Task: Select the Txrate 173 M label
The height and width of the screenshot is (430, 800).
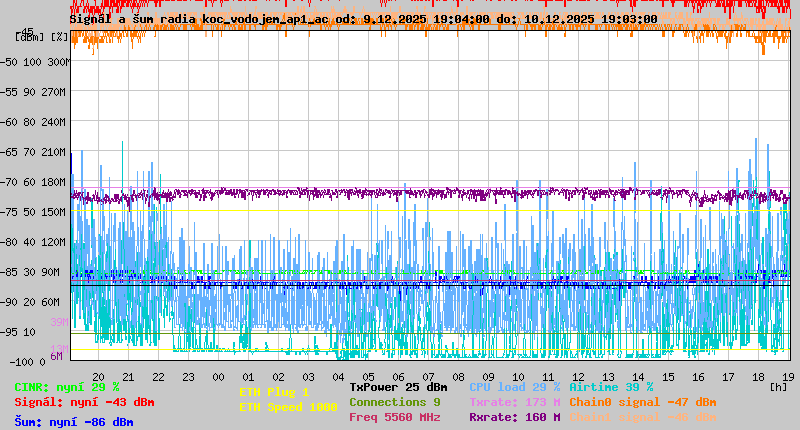Action: click(514, 402)
